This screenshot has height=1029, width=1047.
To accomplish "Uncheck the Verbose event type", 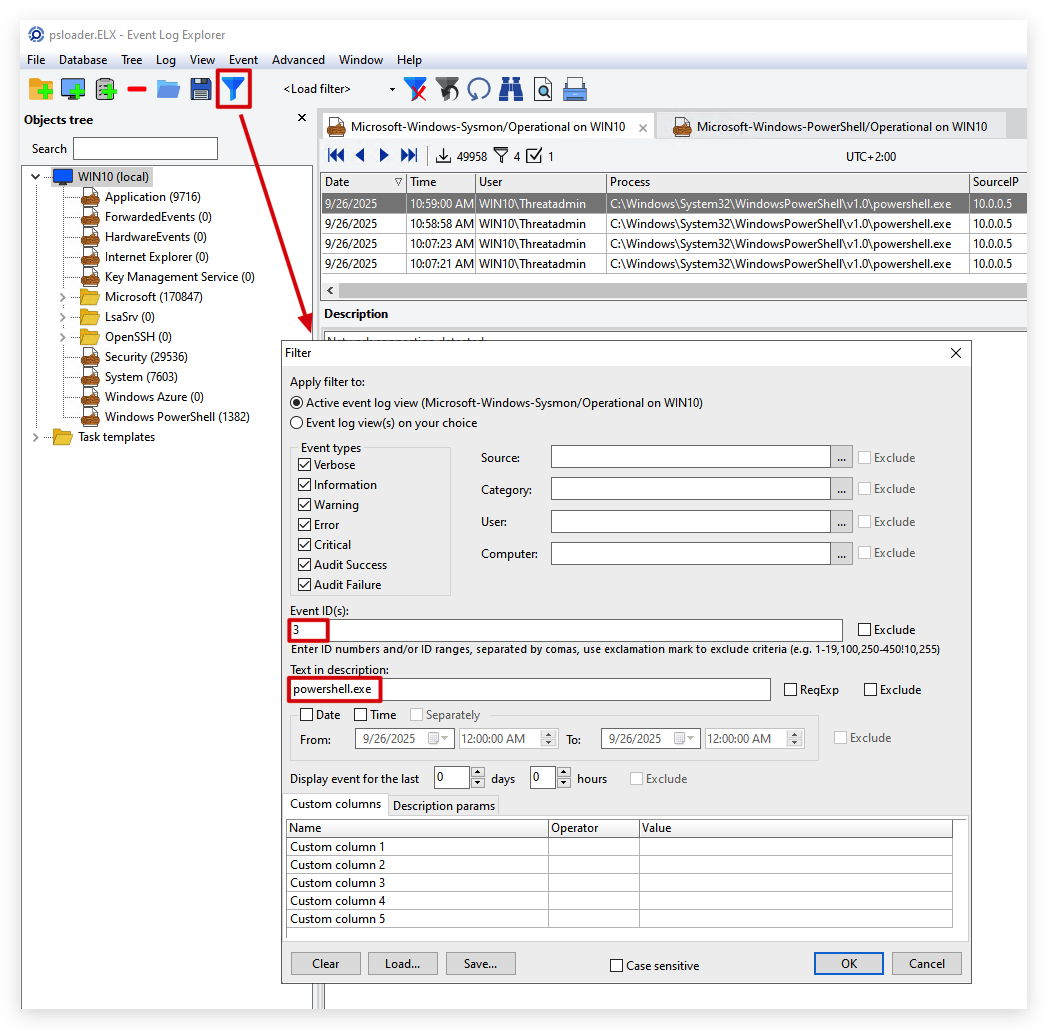I will [x=304, y=465].
